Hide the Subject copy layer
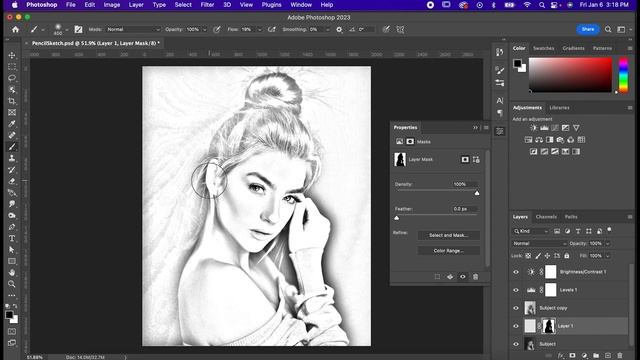 tap(516, 308)
